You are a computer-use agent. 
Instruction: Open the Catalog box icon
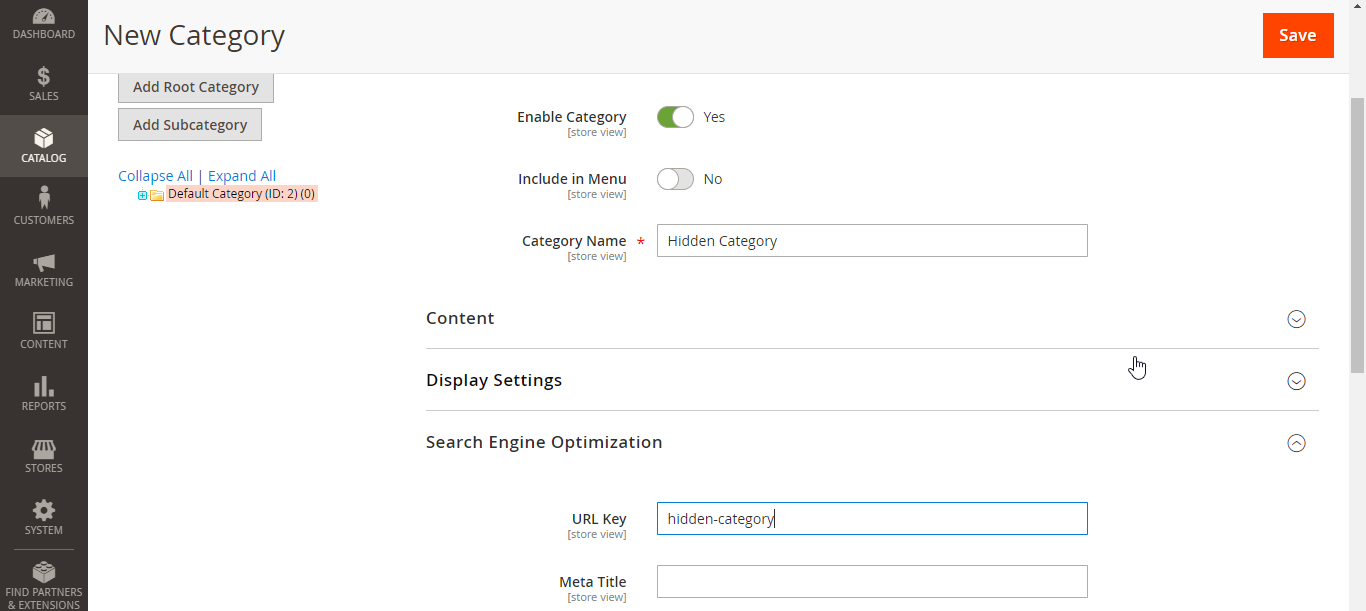click(x=44, y=138)
